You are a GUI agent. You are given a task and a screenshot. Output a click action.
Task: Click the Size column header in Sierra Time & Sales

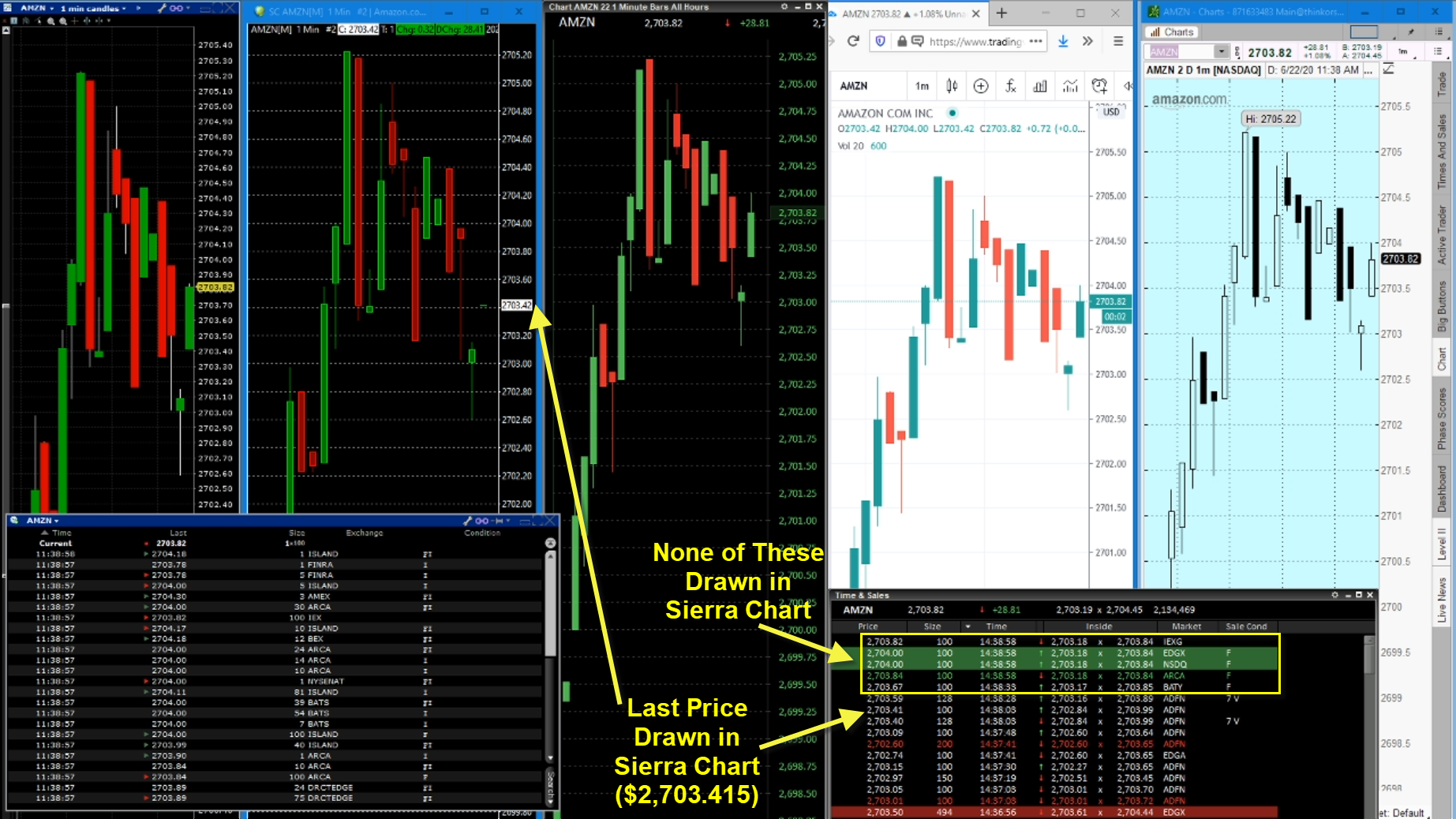[x=932, y=626]
